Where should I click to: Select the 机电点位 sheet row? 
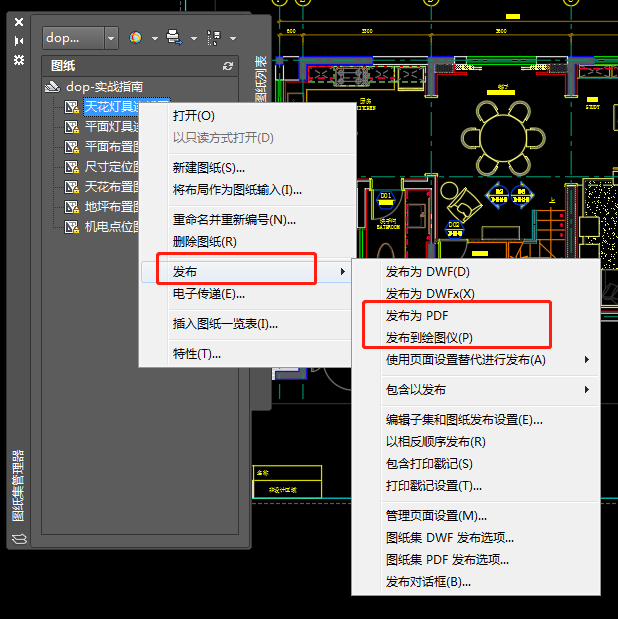point(112,227)
